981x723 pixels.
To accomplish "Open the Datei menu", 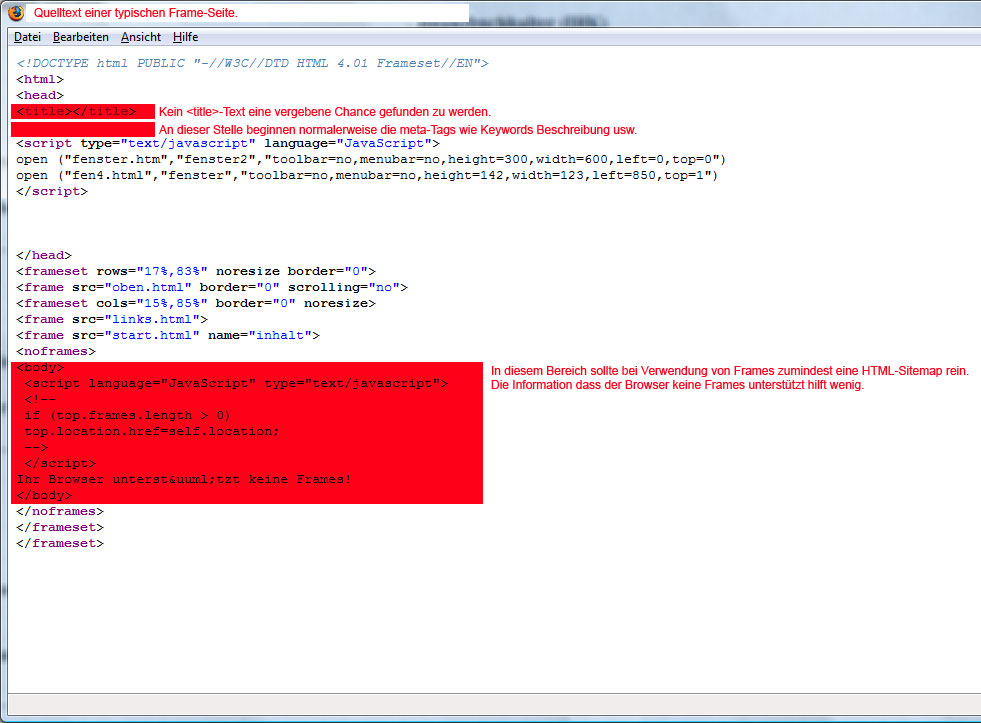I will pos(28,37).
